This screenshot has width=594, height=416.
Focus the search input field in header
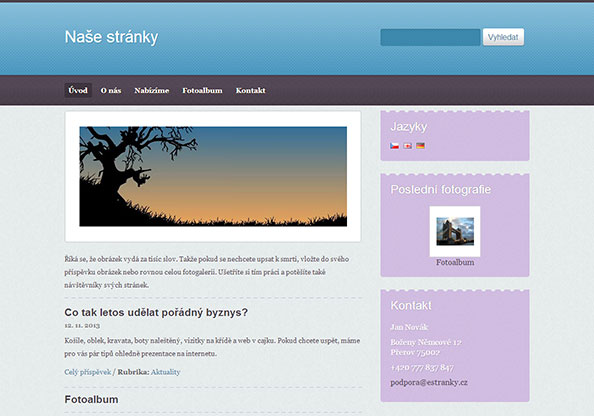click(x=430, y=37)
